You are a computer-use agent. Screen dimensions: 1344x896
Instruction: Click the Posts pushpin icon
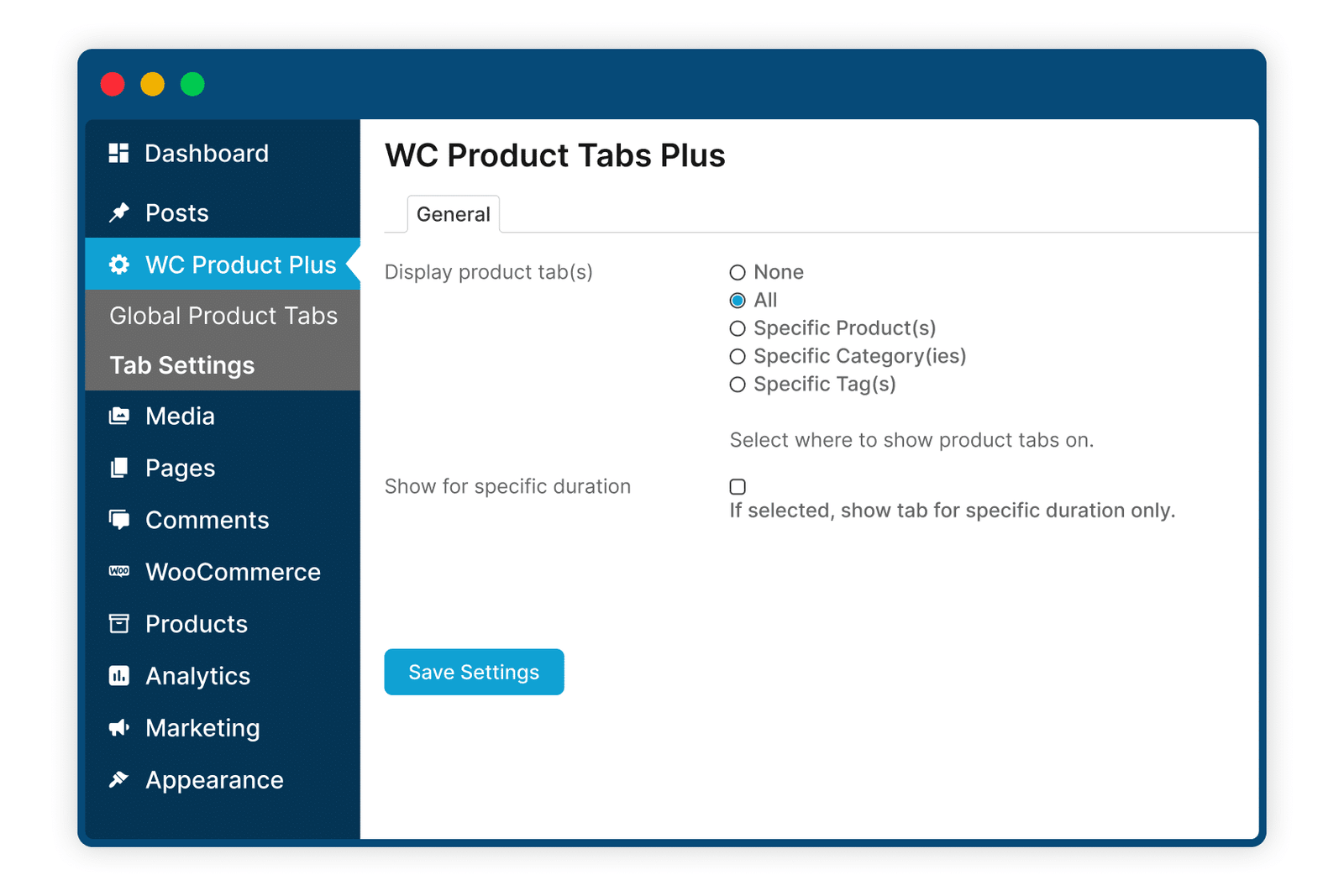click(x=119, y=212)
